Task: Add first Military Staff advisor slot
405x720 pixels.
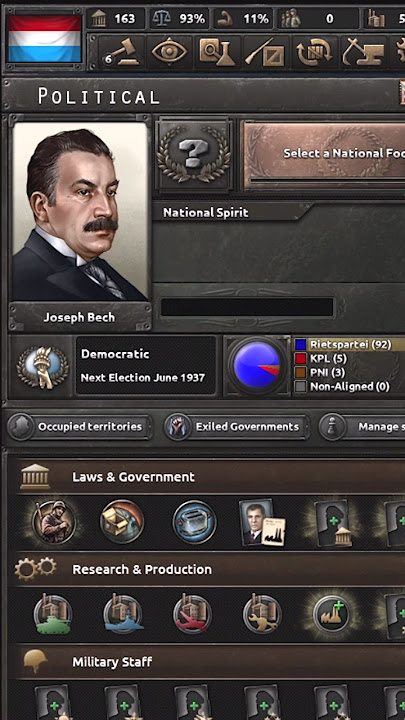Action: tap(54, 703)
